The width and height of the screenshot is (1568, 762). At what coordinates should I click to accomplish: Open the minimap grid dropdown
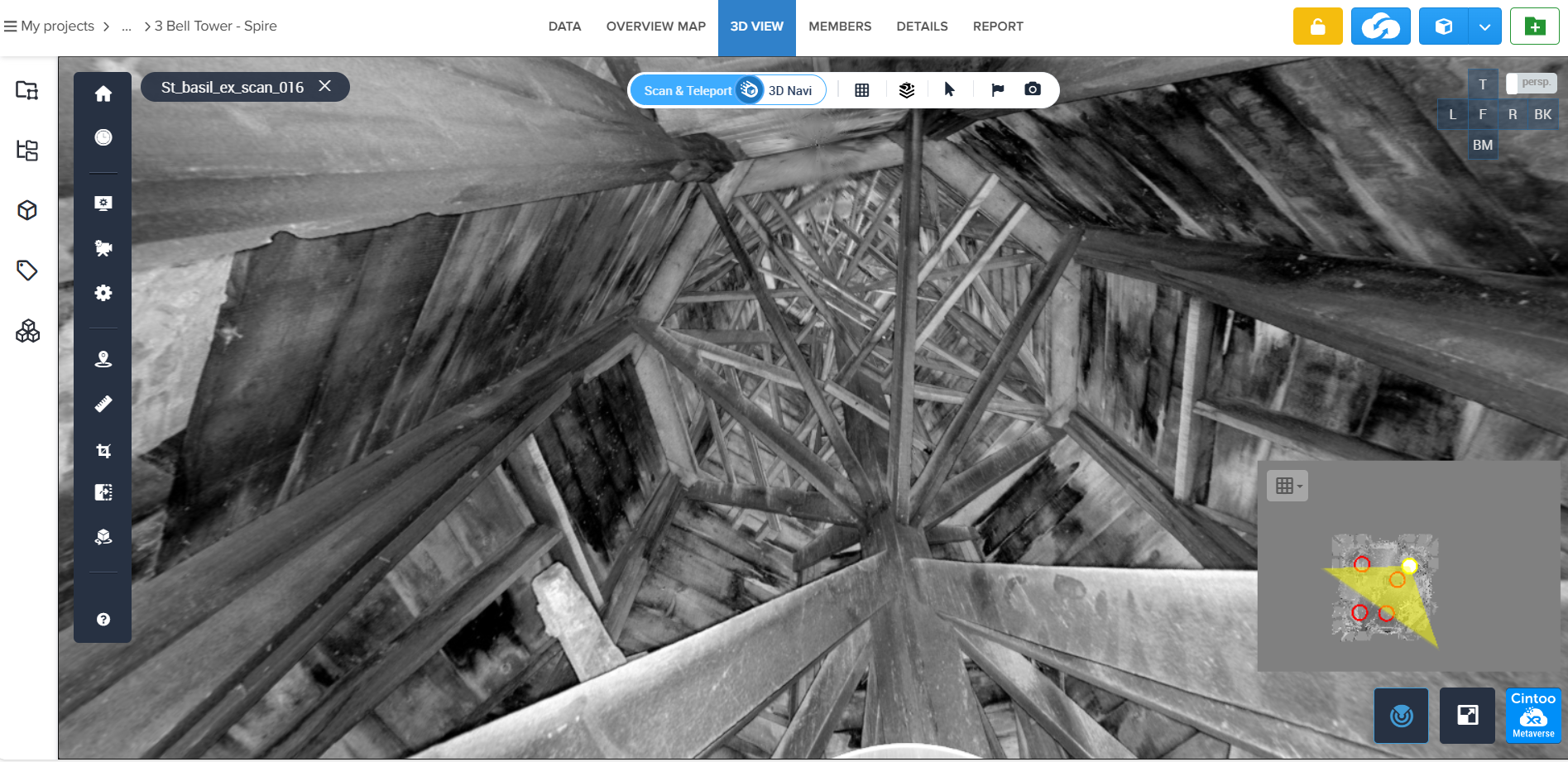[1287, 486]
